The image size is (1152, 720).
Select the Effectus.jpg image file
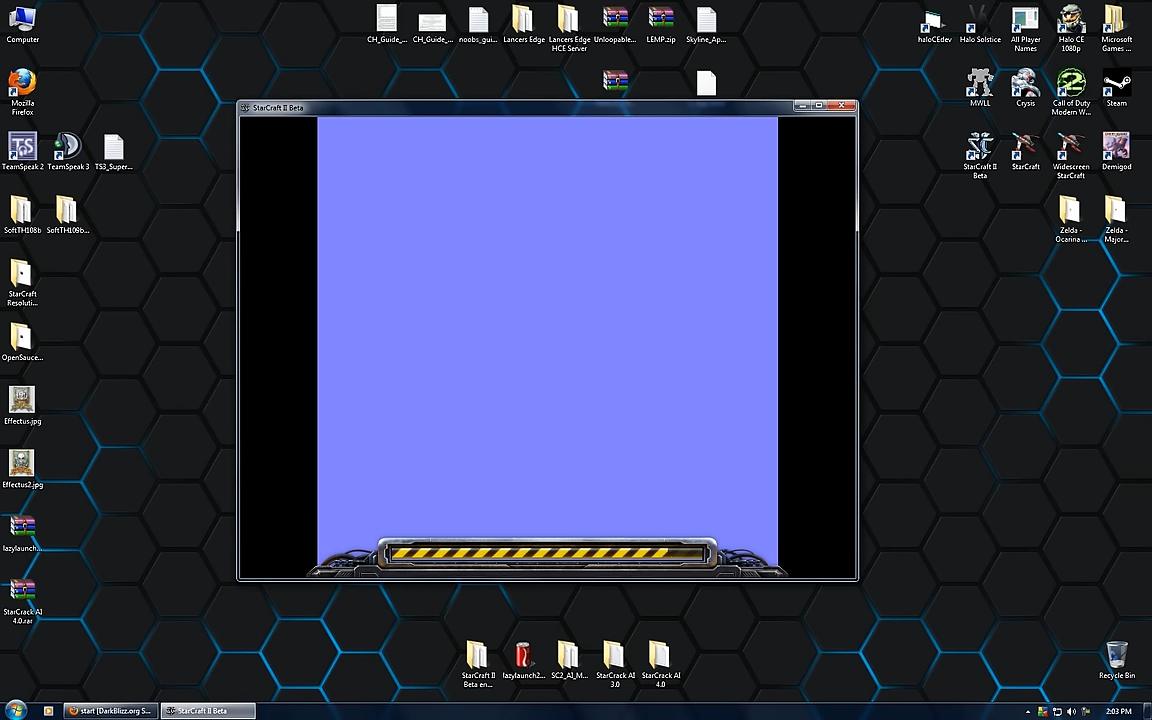(x=22, y=401)
